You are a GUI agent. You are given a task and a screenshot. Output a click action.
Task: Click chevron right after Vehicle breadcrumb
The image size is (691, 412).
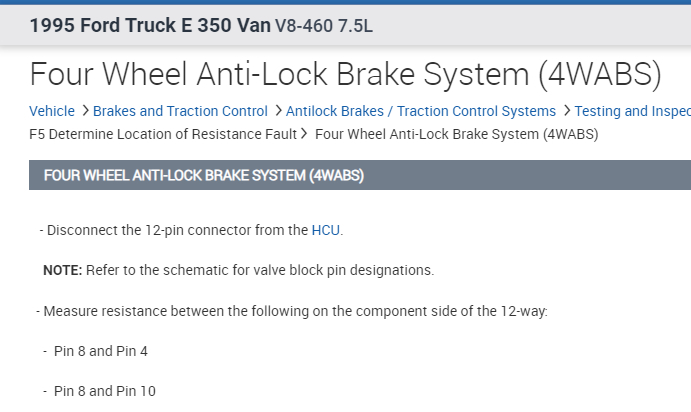pyautogui.click(x=85, y=111)
